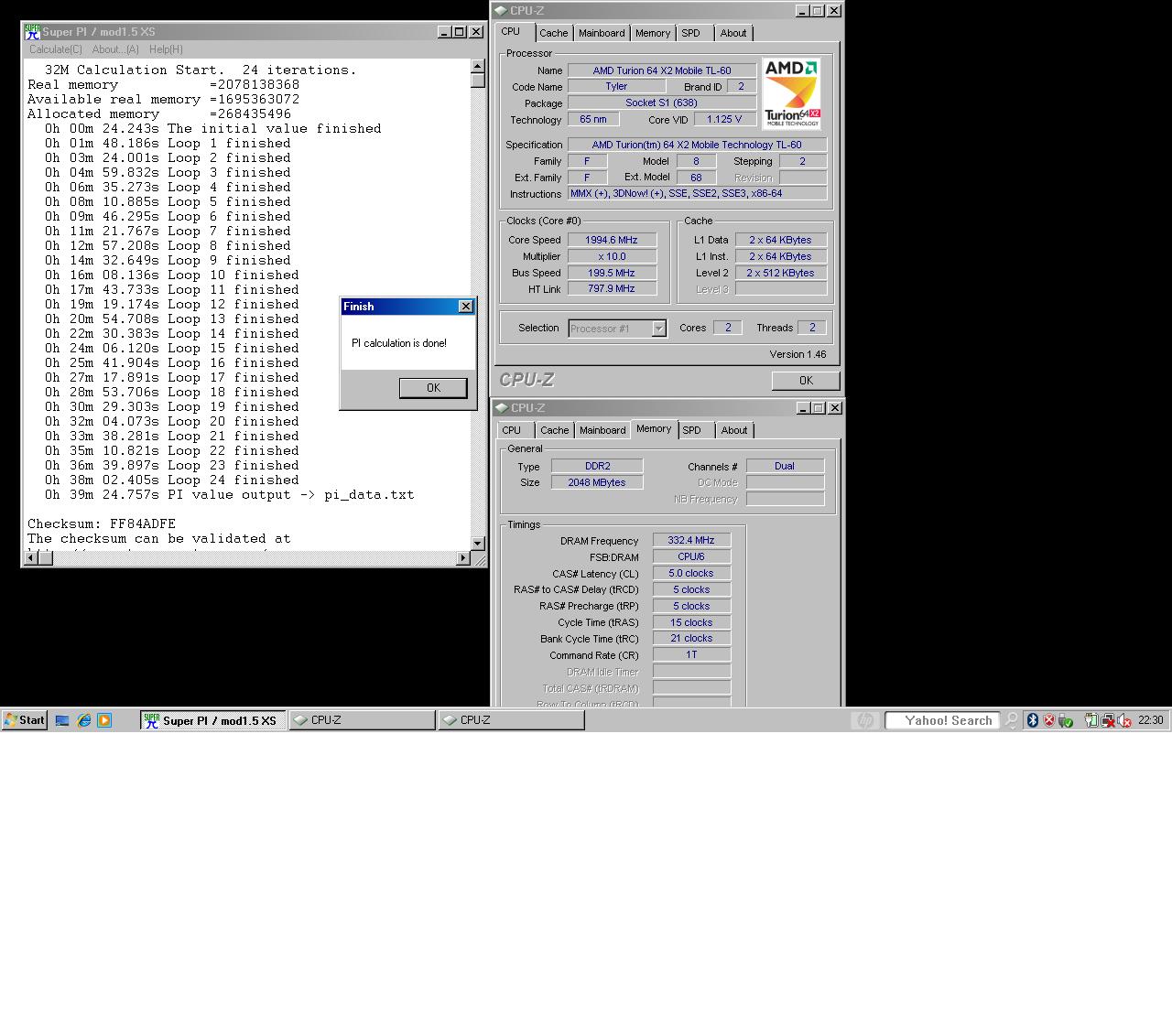Viewport: 1172px width, 1036px height.
Task: Select SPD tab in top CPU-Z window
Action: tap(691, 33)
